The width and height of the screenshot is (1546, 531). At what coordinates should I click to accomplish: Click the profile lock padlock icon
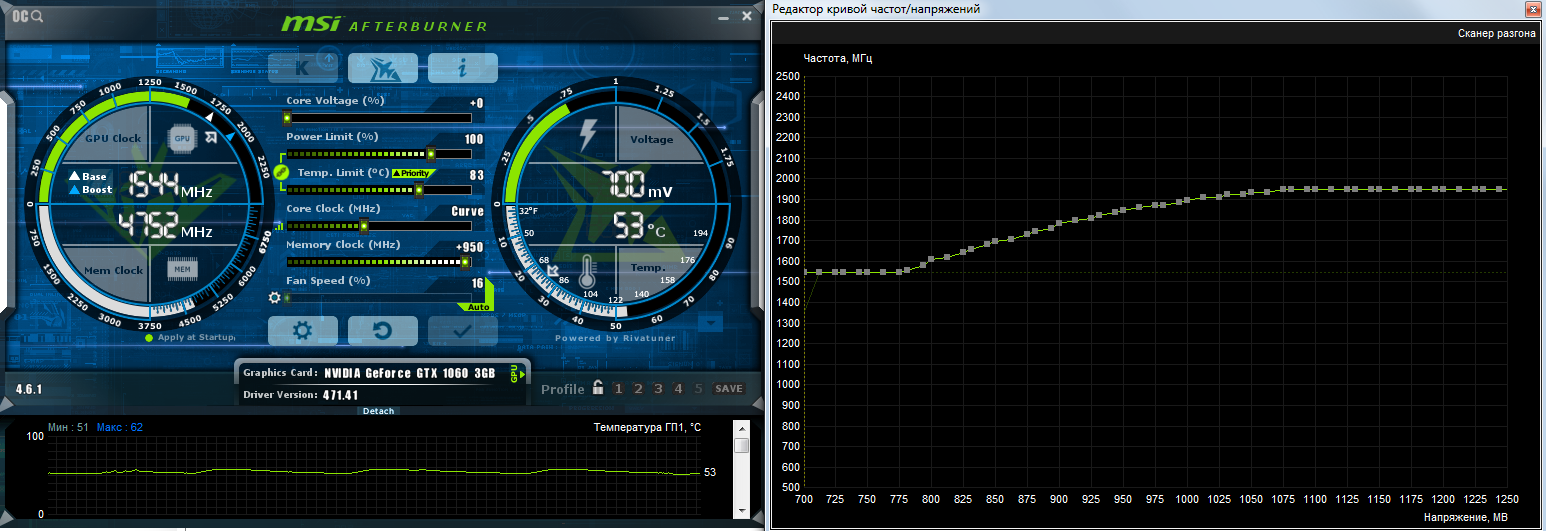click(597, 388)
